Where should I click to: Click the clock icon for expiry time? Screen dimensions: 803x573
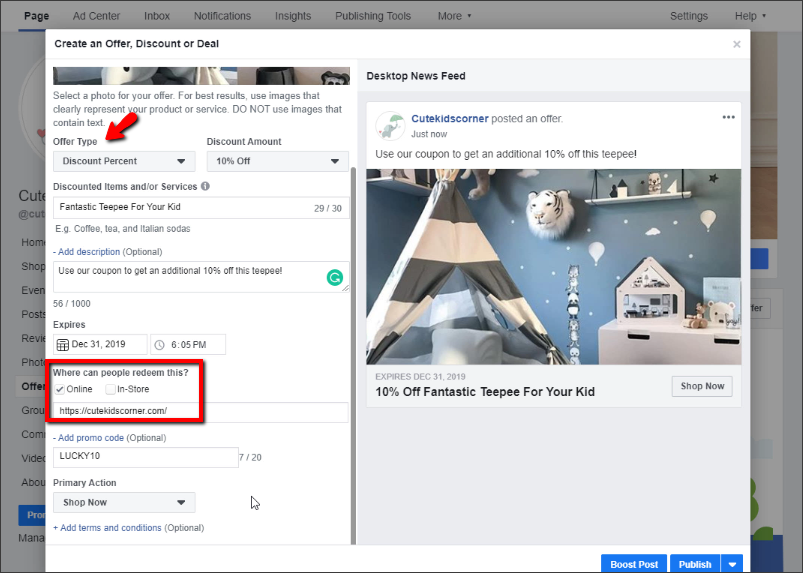tap(160, 345)
